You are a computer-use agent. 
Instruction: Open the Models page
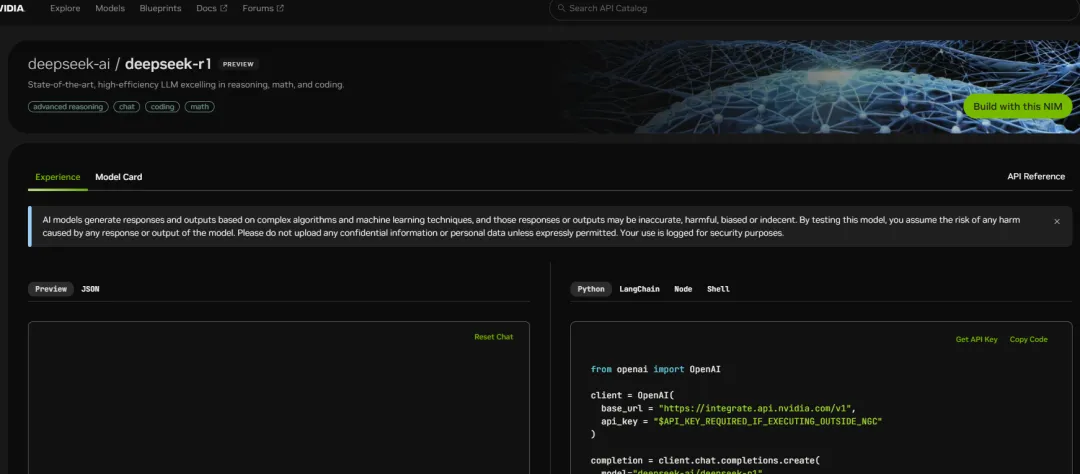point(110,8)
